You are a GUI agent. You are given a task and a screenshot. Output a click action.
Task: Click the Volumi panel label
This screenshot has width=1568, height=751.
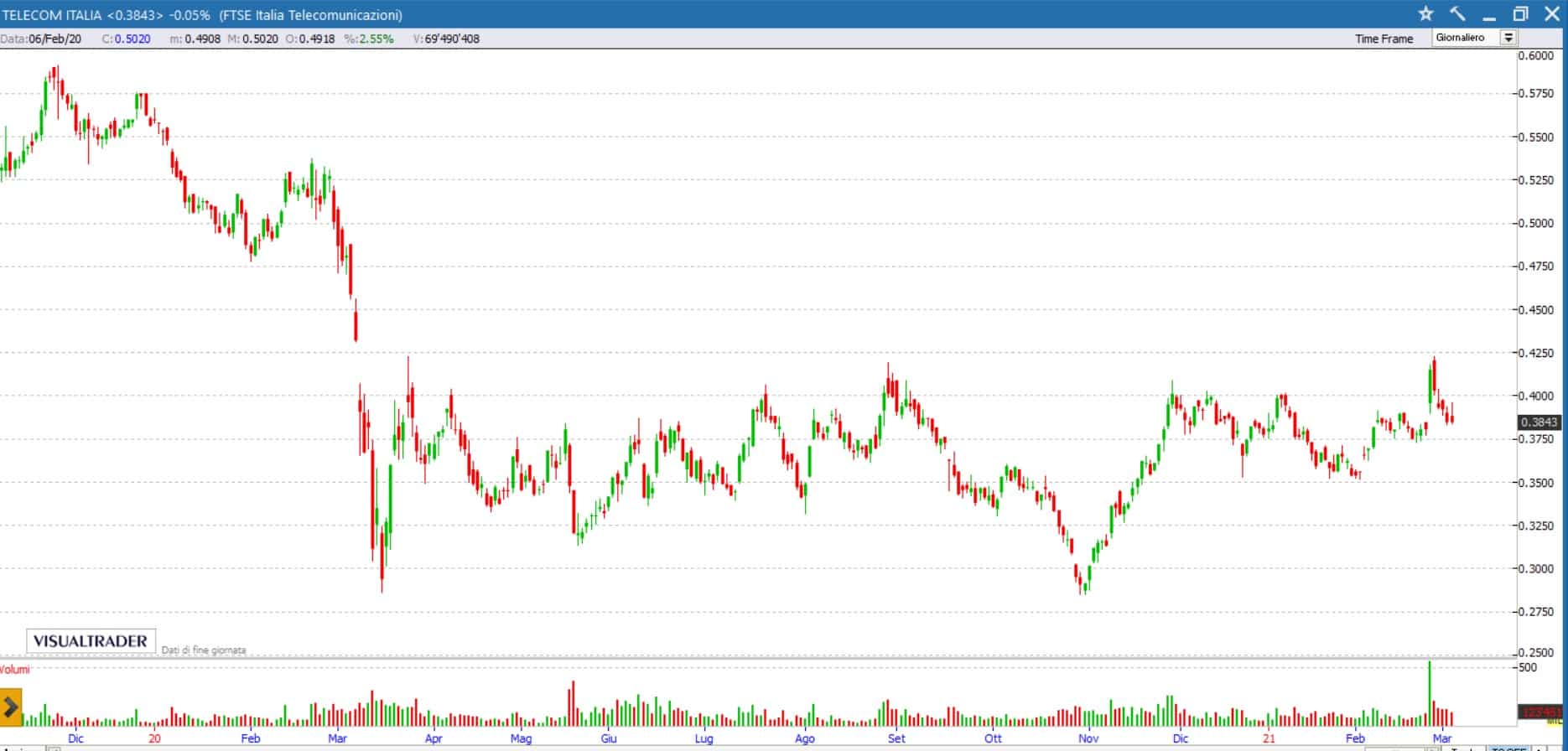click(14, 669)
